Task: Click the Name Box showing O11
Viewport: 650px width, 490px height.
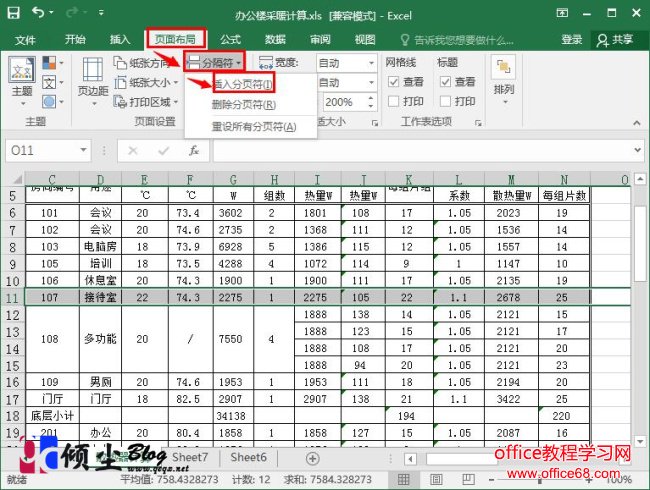Action: [41, 150]
